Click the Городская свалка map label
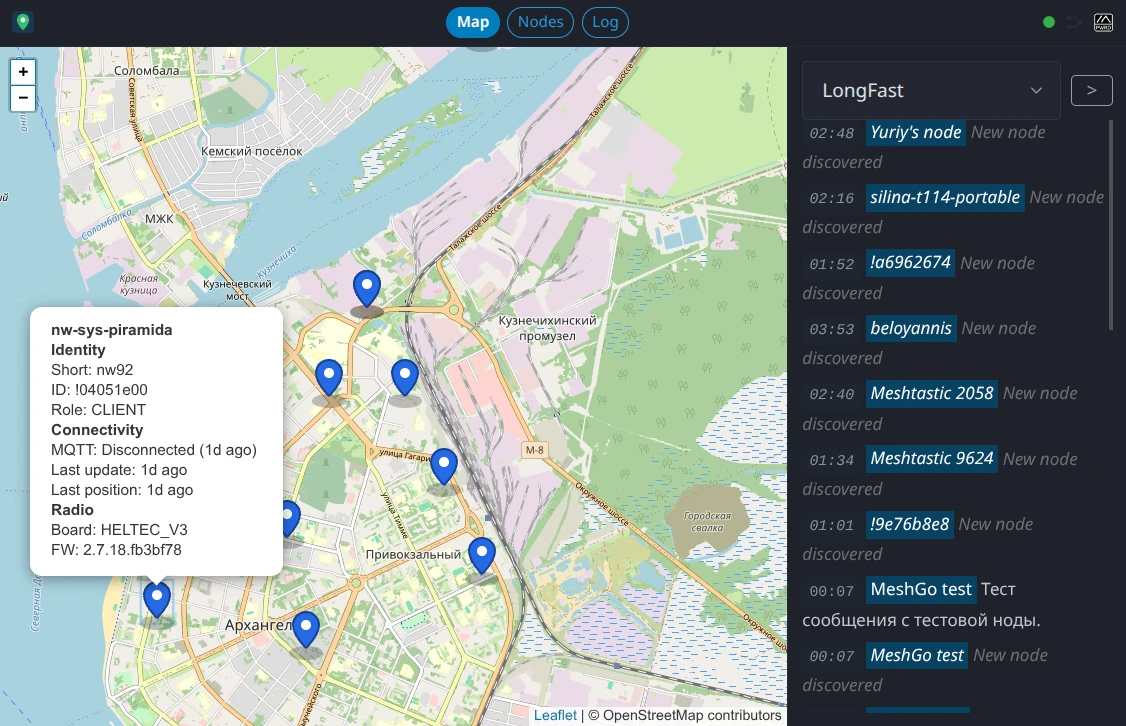 coord(707,522)
